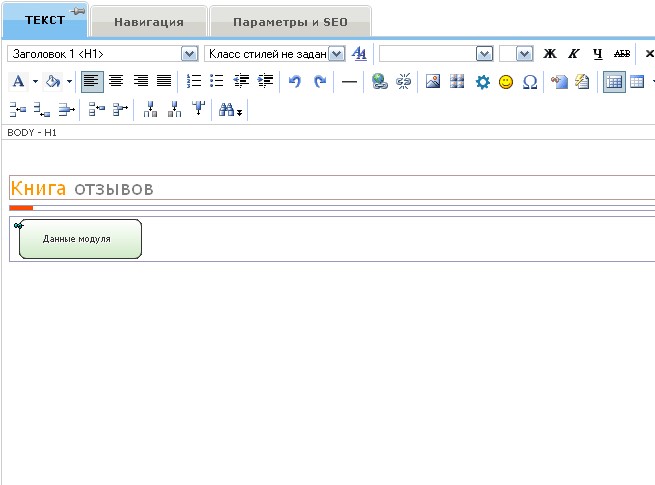655x485 pixels.
Task: Expand the font size dropdown
Action: click(x=524, y=54)
